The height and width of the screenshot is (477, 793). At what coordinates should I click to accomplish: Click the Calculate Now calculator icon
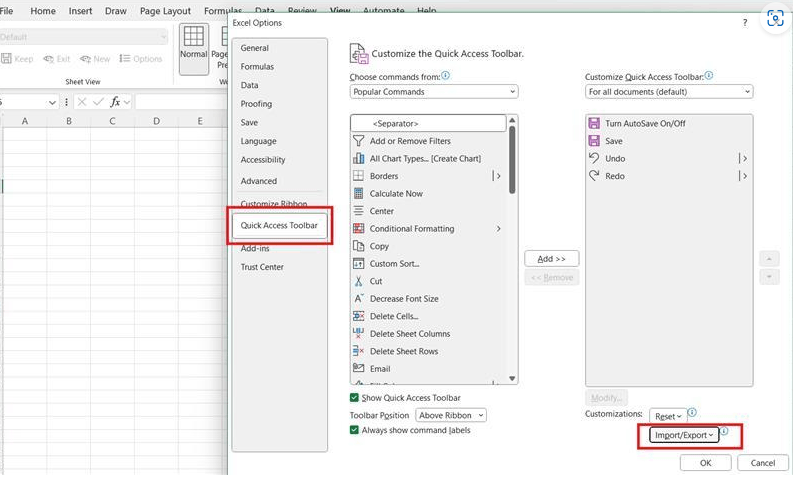pos(358,193)
